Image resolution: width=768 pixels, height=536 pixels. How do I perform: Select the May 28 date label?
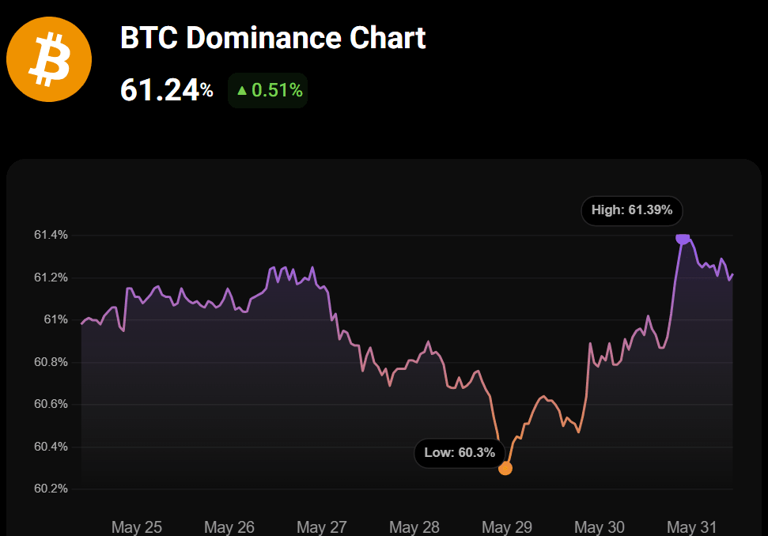414,526
